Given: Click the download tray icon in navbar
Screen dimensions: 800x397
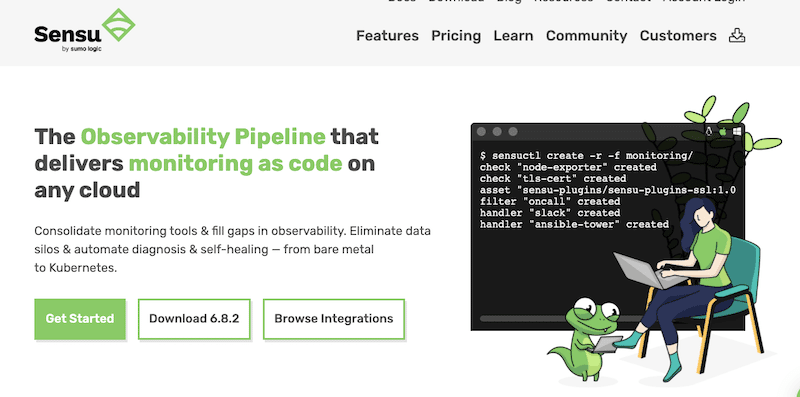Looking at the screenshot, I should click(x=737, y=35).
